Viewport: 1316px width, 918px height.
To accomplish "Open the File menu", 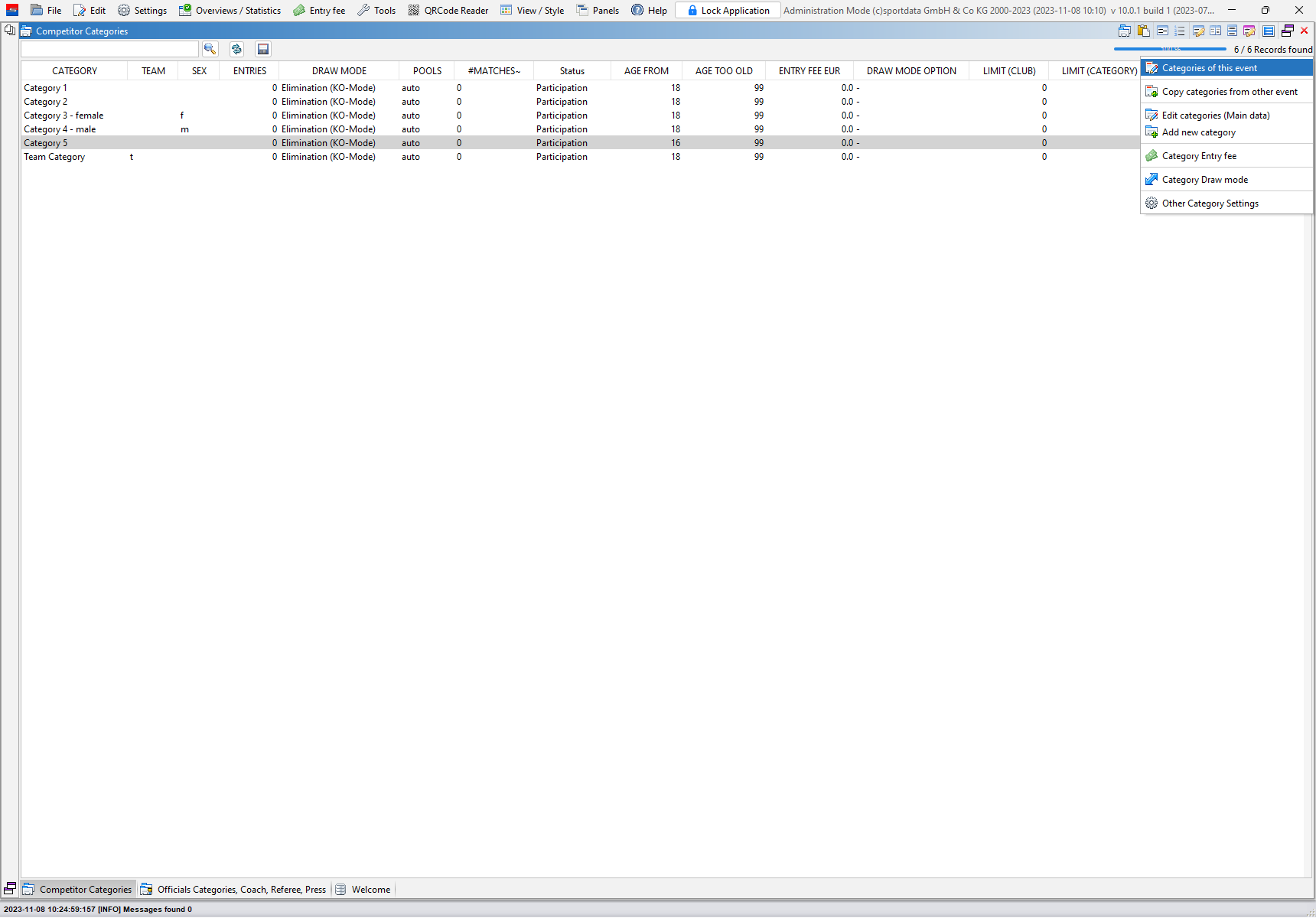I will pyautogui.click(x=46, y=10).
